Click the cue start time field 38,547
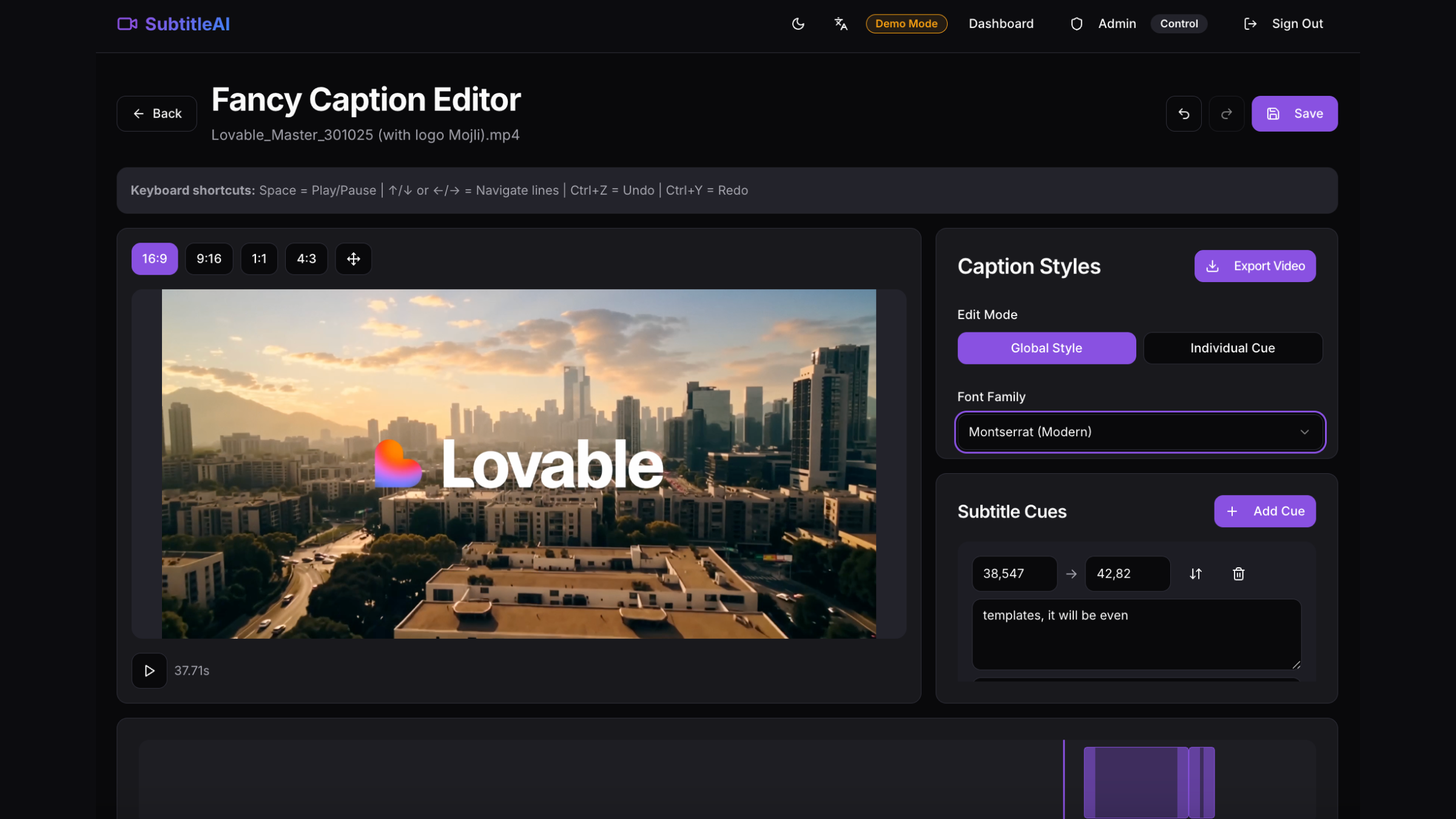The image size is (1456, 819). [1014, 574]
